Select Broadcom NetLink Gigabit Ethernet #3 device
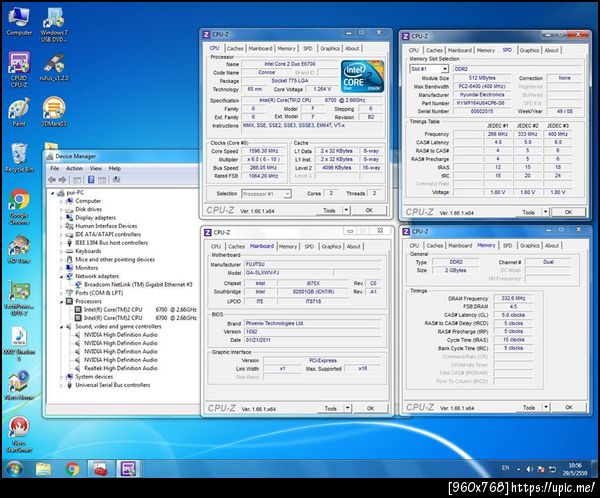 138,284
